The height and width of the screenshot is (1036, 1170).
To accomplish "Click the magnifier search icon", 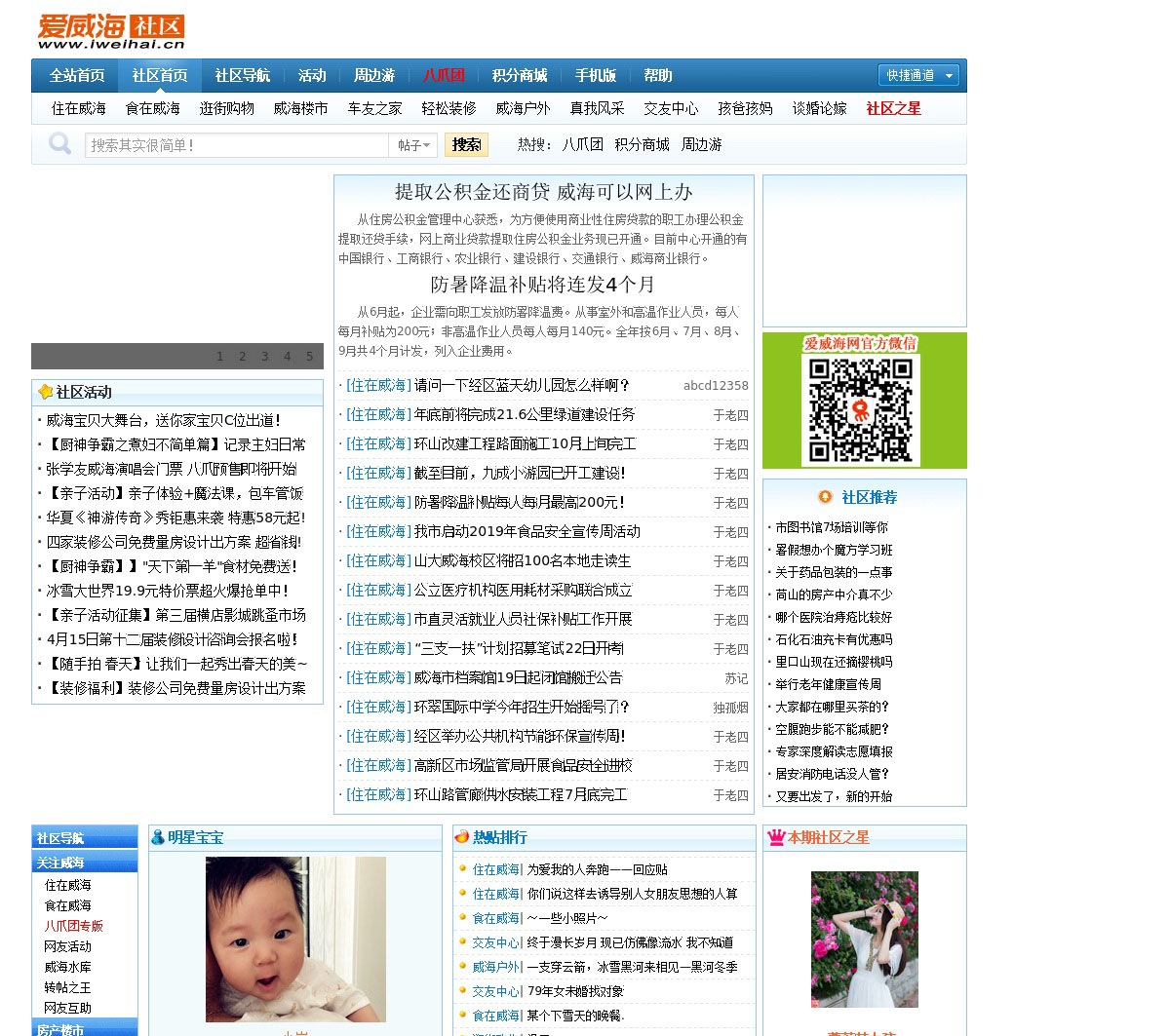I will tap(60, 144).
